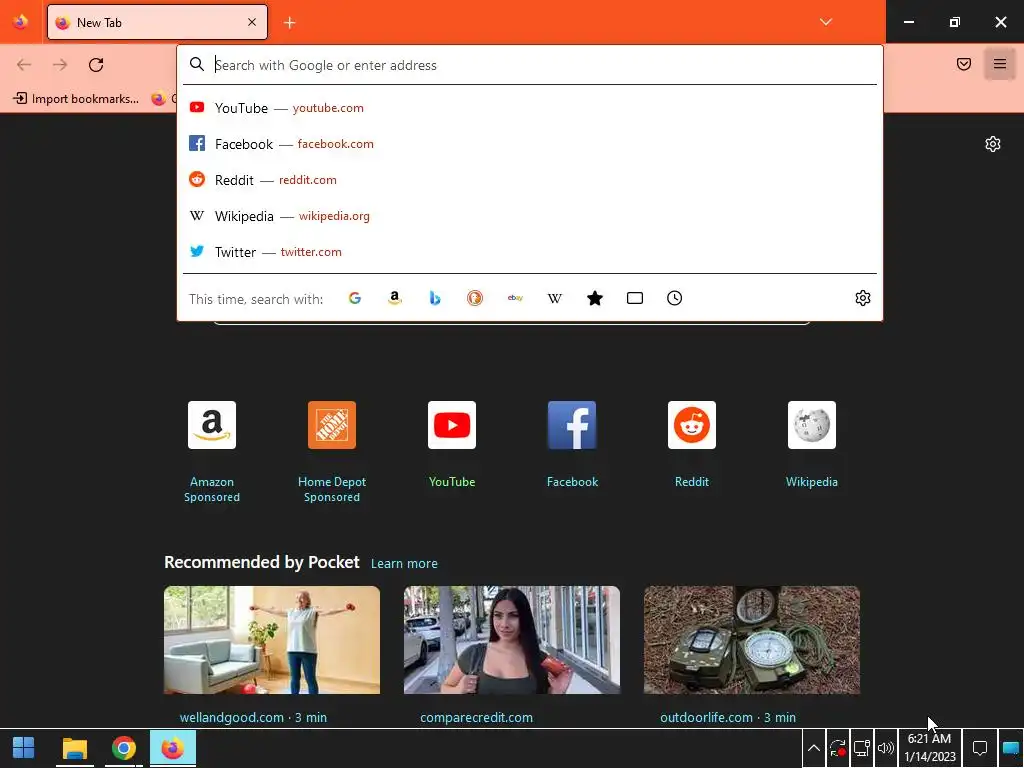Click clock showing 6:21 AM
The width and height of the screenshot is (1024, 768).
pos(930,748)
